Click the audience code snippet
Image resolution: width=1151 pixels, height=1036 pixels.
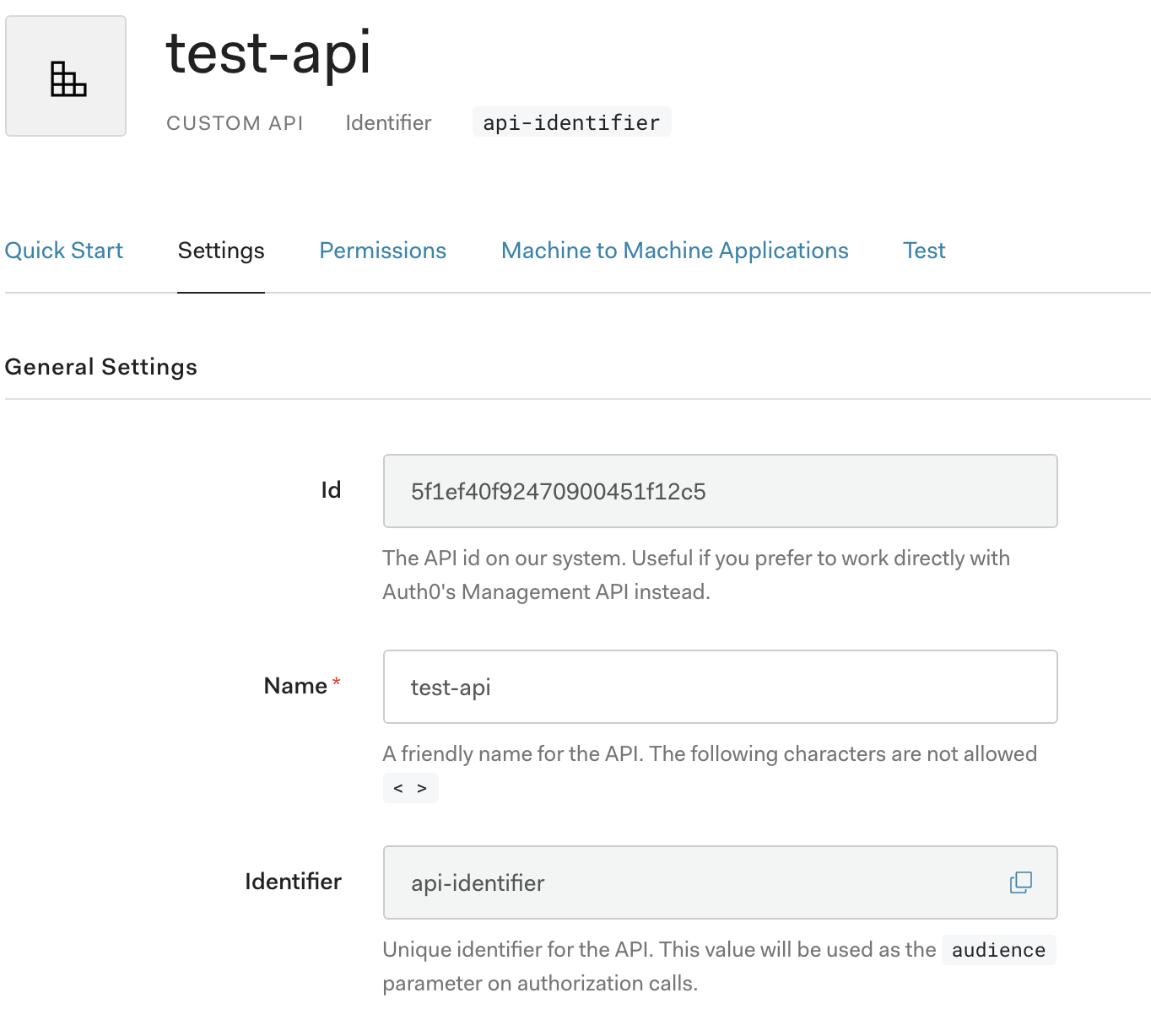(x=998, y=950)
